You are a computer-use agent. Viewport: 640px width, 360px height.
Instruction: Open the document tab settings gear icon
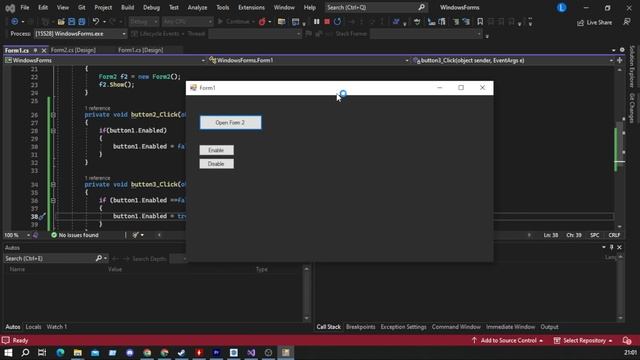coord(622,50)
